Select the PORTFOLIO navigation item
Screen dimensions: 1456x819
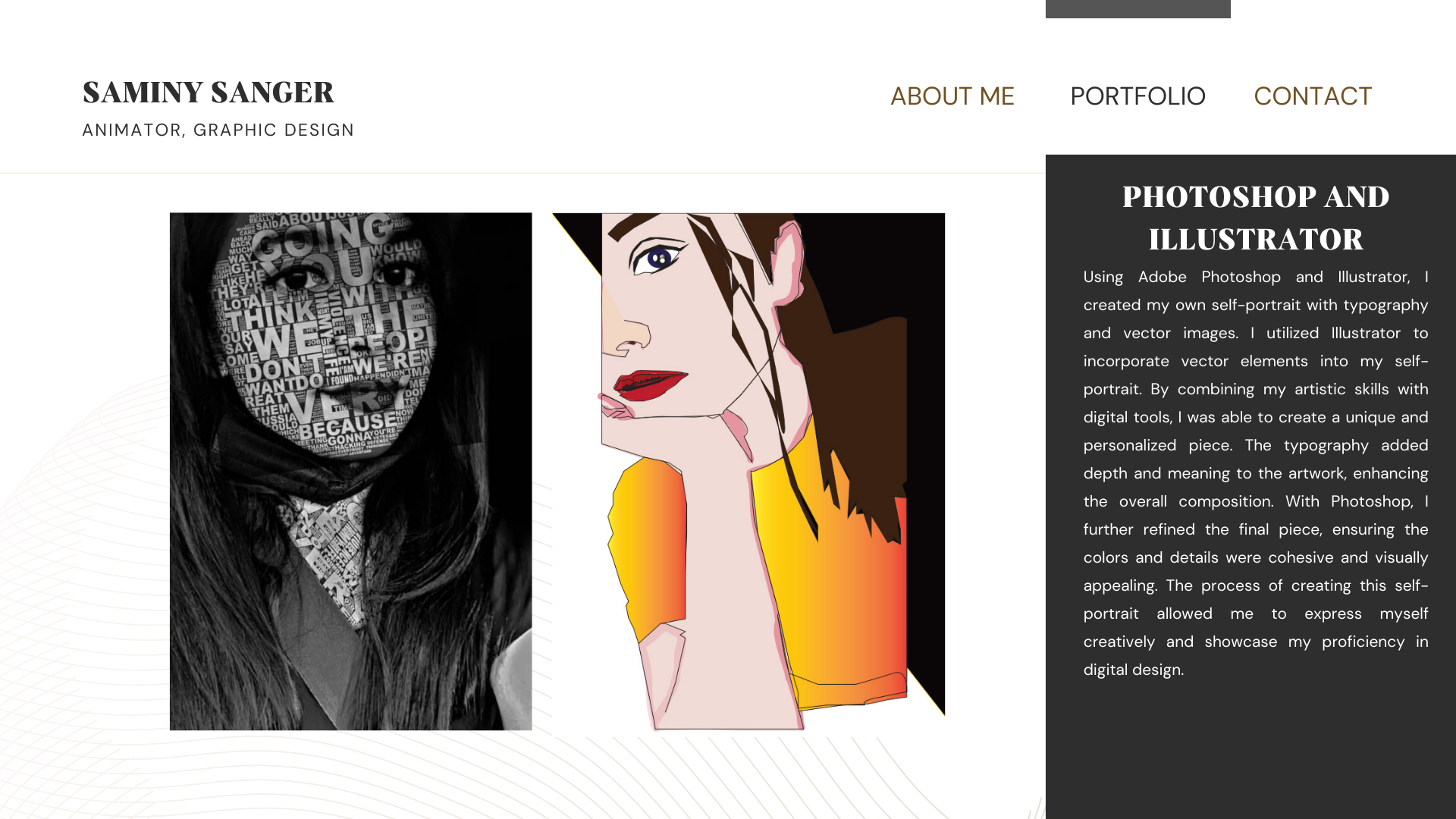click(1137, 96)
